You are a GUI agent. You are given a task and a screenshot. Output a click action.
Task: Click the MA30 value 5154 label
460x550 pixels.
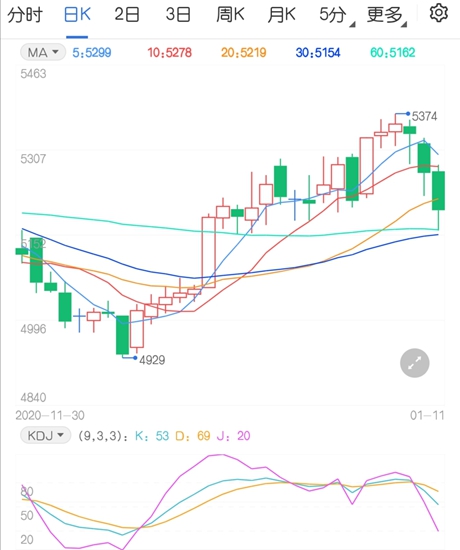[318, 53]
